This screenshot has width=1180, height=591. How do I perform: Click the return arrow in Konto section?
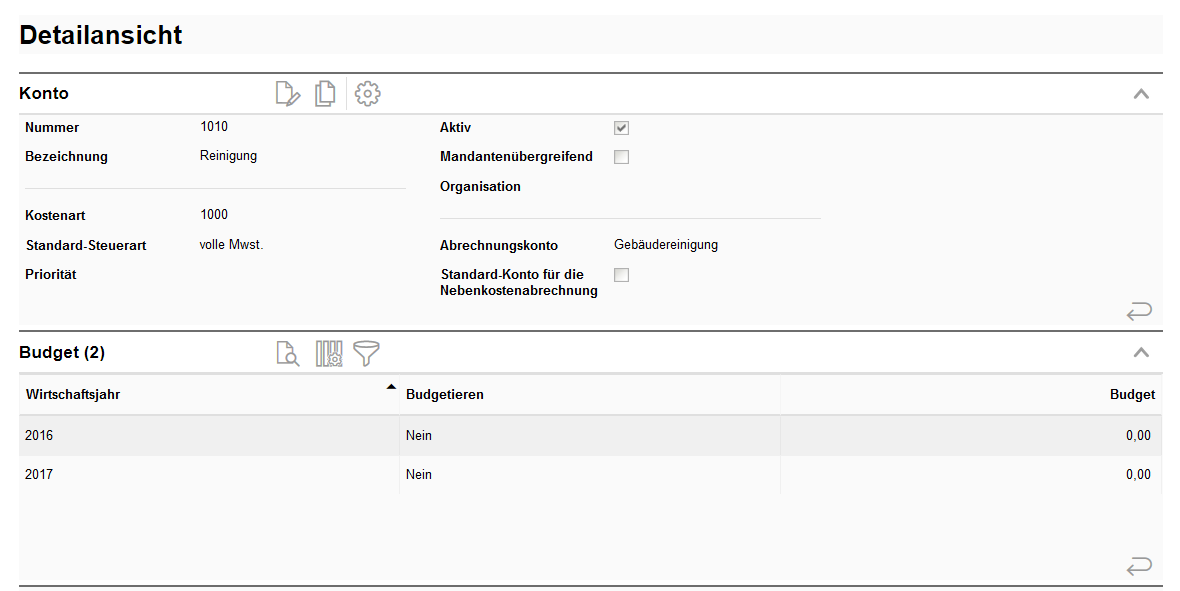pos(1139,311)
